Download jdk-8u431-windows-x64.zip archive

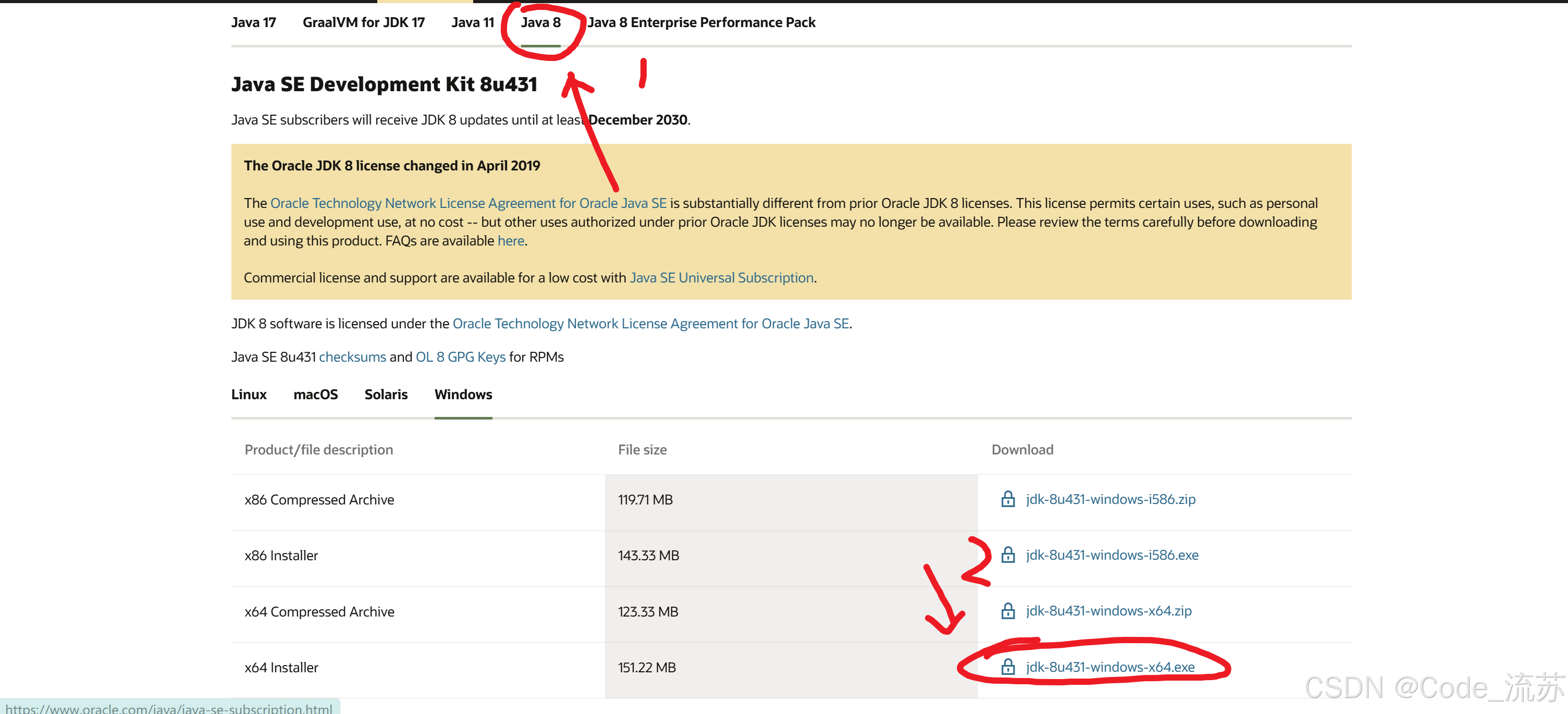coord(1108,610)
